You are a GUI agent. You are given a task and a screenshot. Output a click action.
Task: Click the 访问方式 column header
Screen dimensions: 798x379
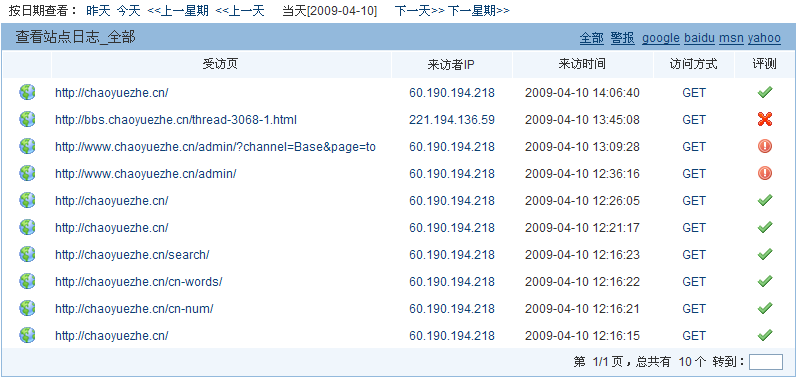[694, 65]
